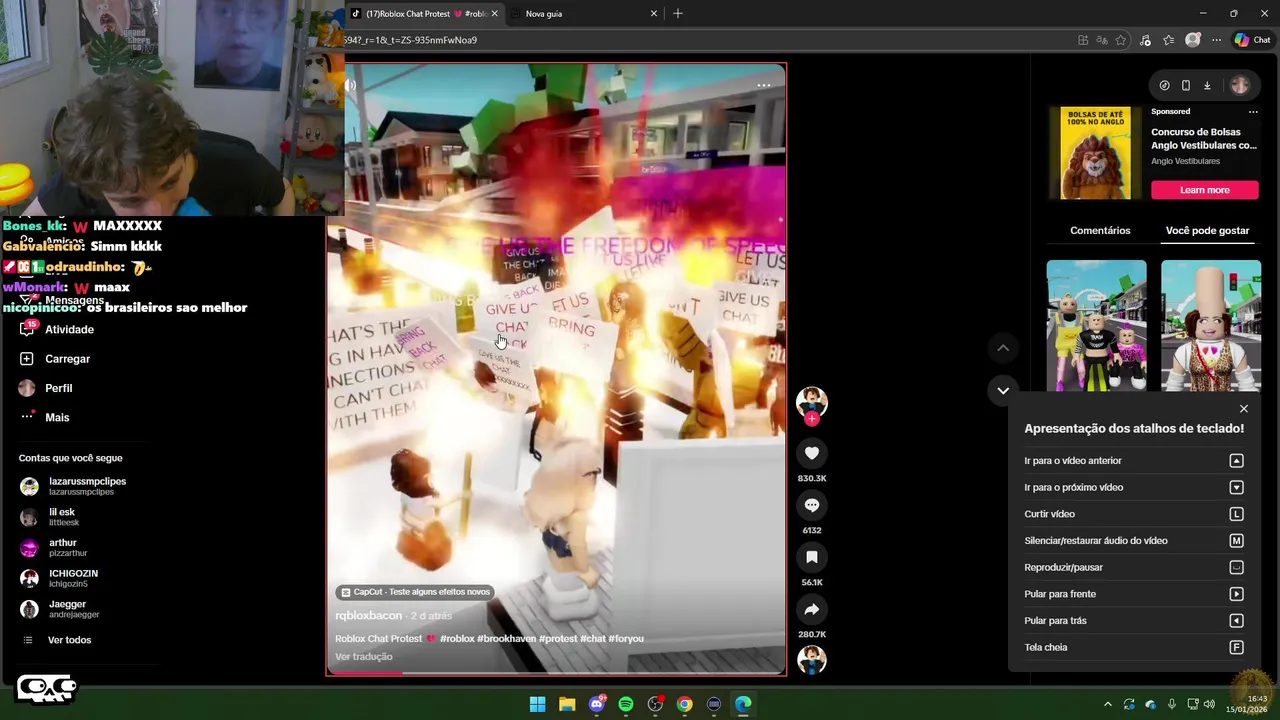Screen dimensions: 1280x720
Task: Click Ver tradução under the caption
Action: point(364,657)
